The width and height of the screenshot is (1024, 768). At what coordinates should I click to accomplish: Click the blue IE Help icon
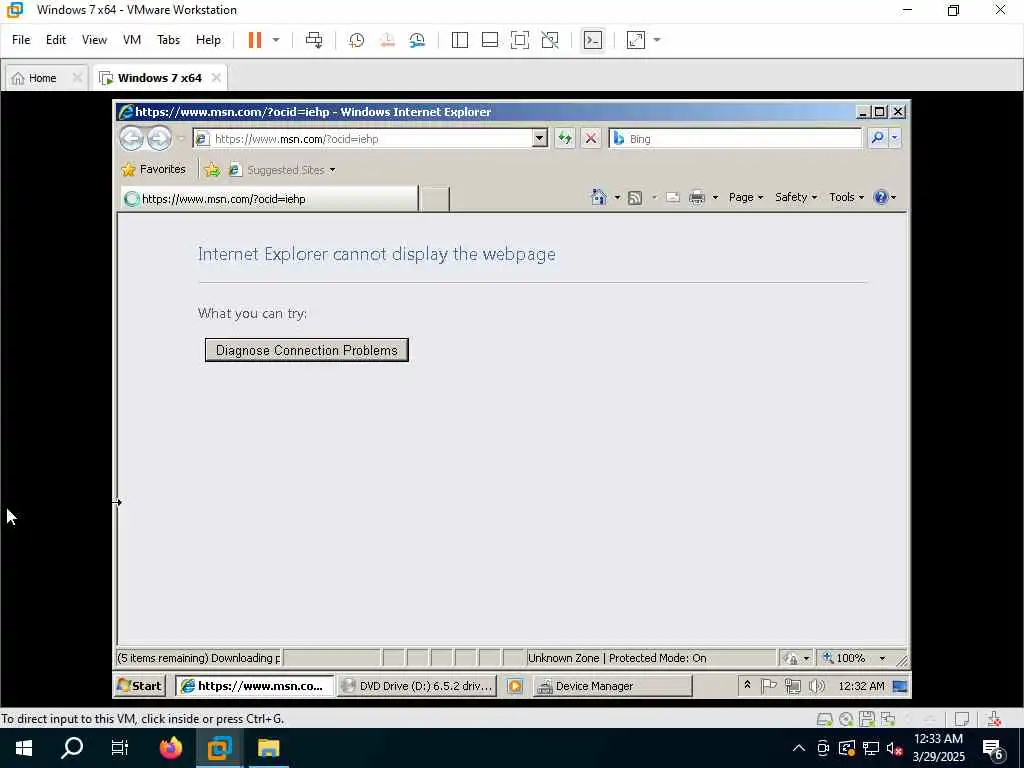[x=881, y=197]
